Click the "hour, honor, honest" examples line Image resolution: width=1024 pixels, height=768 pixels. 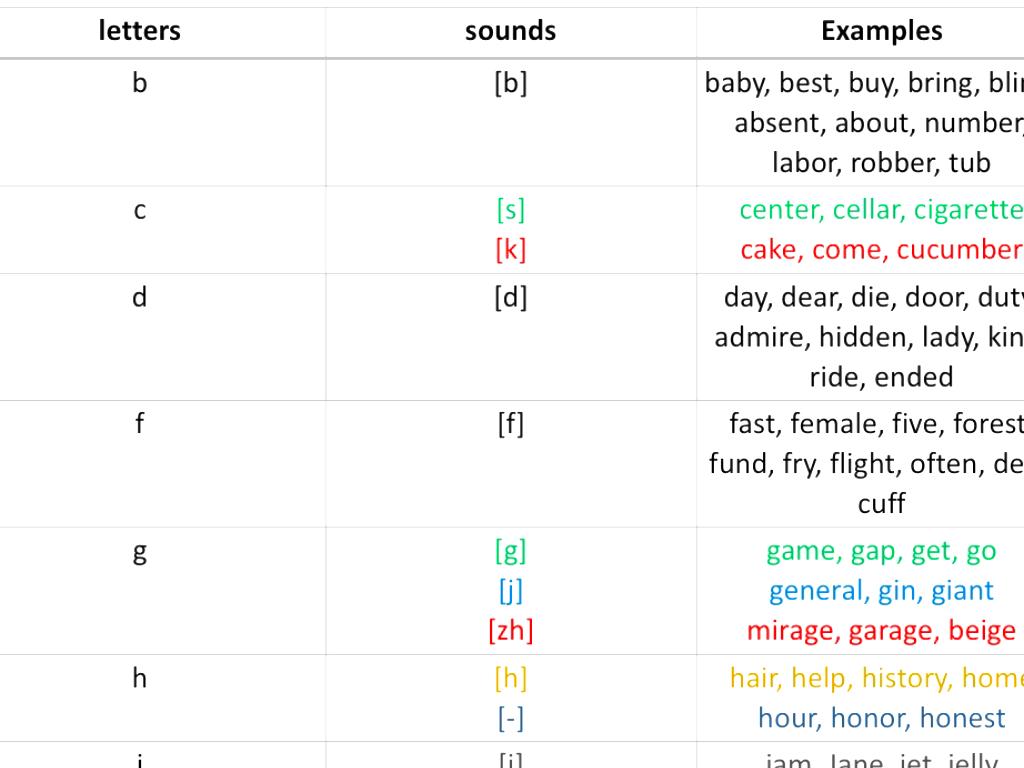(881, 718)
